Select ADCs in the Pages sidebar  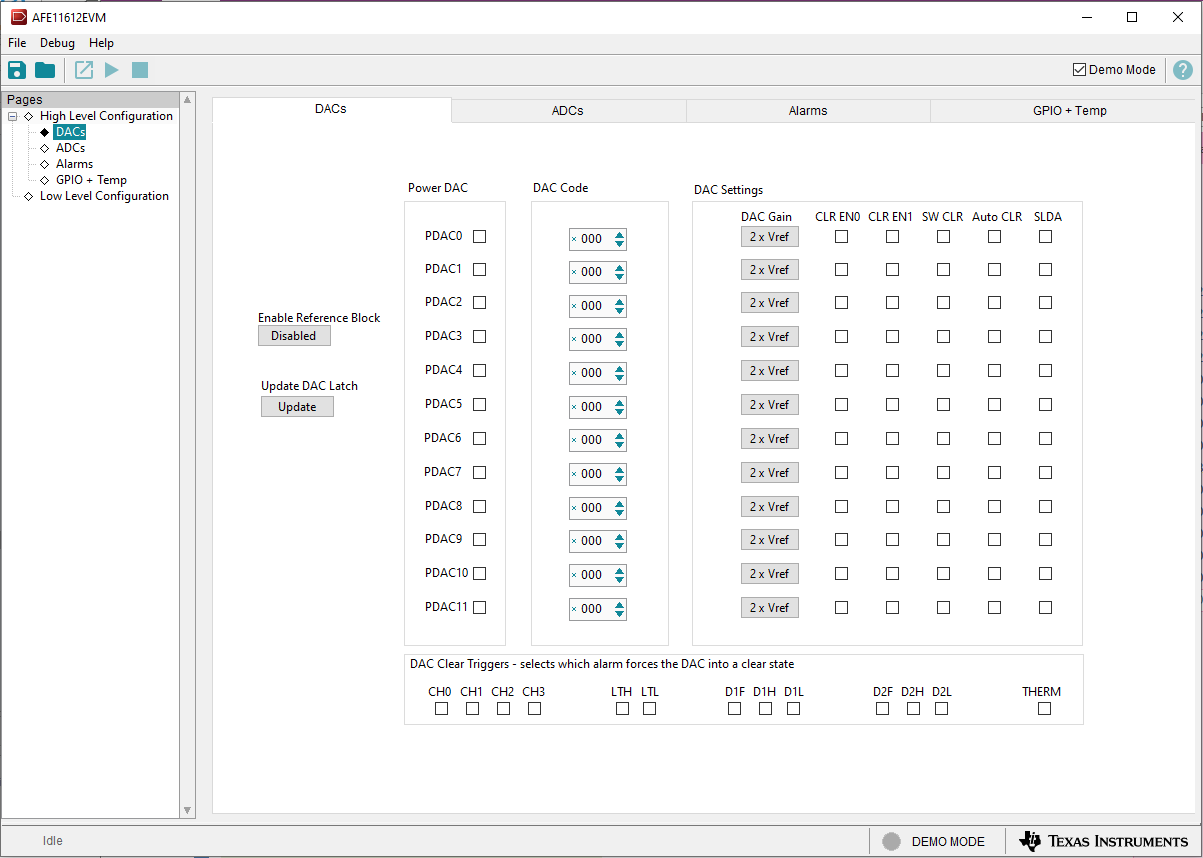(70, 147)
